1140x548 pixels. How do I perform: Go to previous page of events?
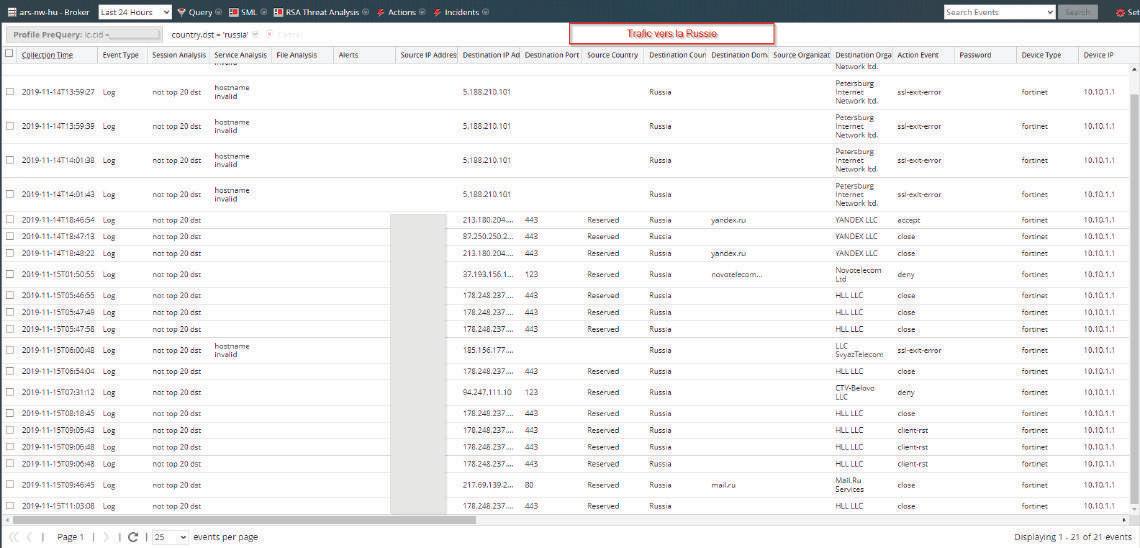pos(30,537)
